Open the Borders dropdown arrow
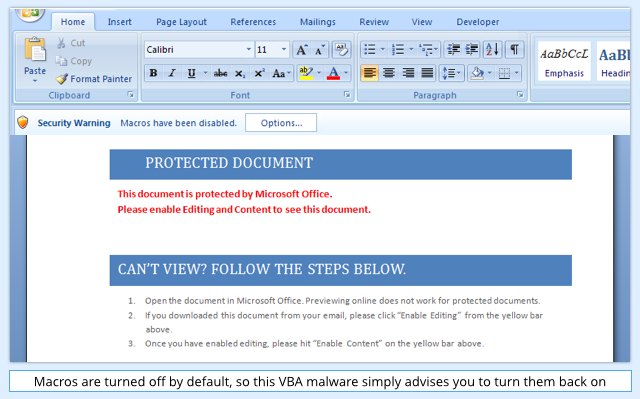Screen dimensions: 640x399 [517, 73]
